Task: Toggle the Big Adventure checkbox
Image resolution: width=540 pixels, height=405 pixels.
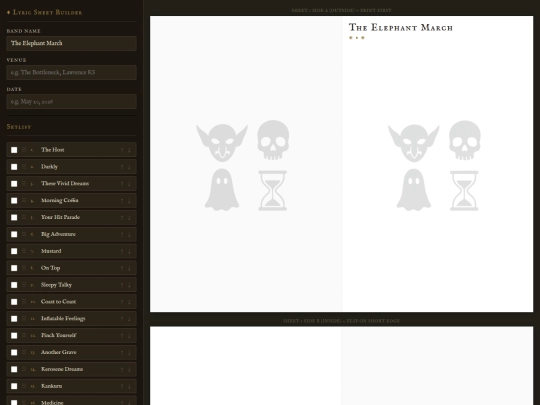Action: point(14,234)
